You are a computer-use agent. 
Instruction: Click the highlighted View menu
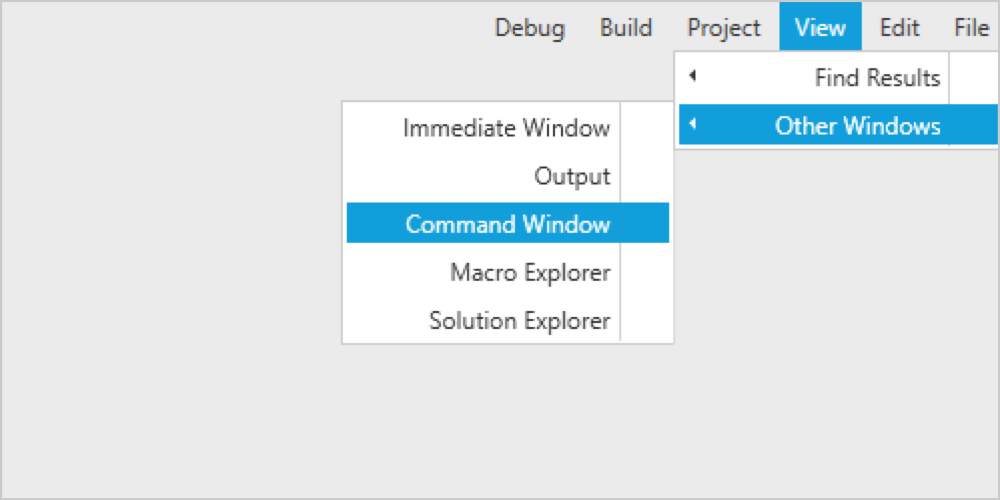coord(820,28)
